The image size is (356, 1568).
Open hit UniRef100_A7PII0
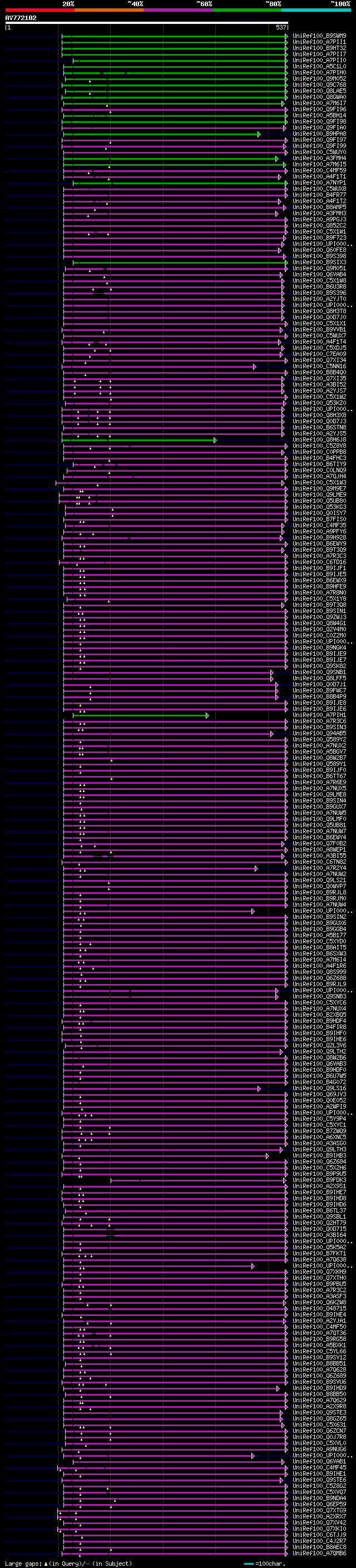pyautogui.click(x=319, y=60)
